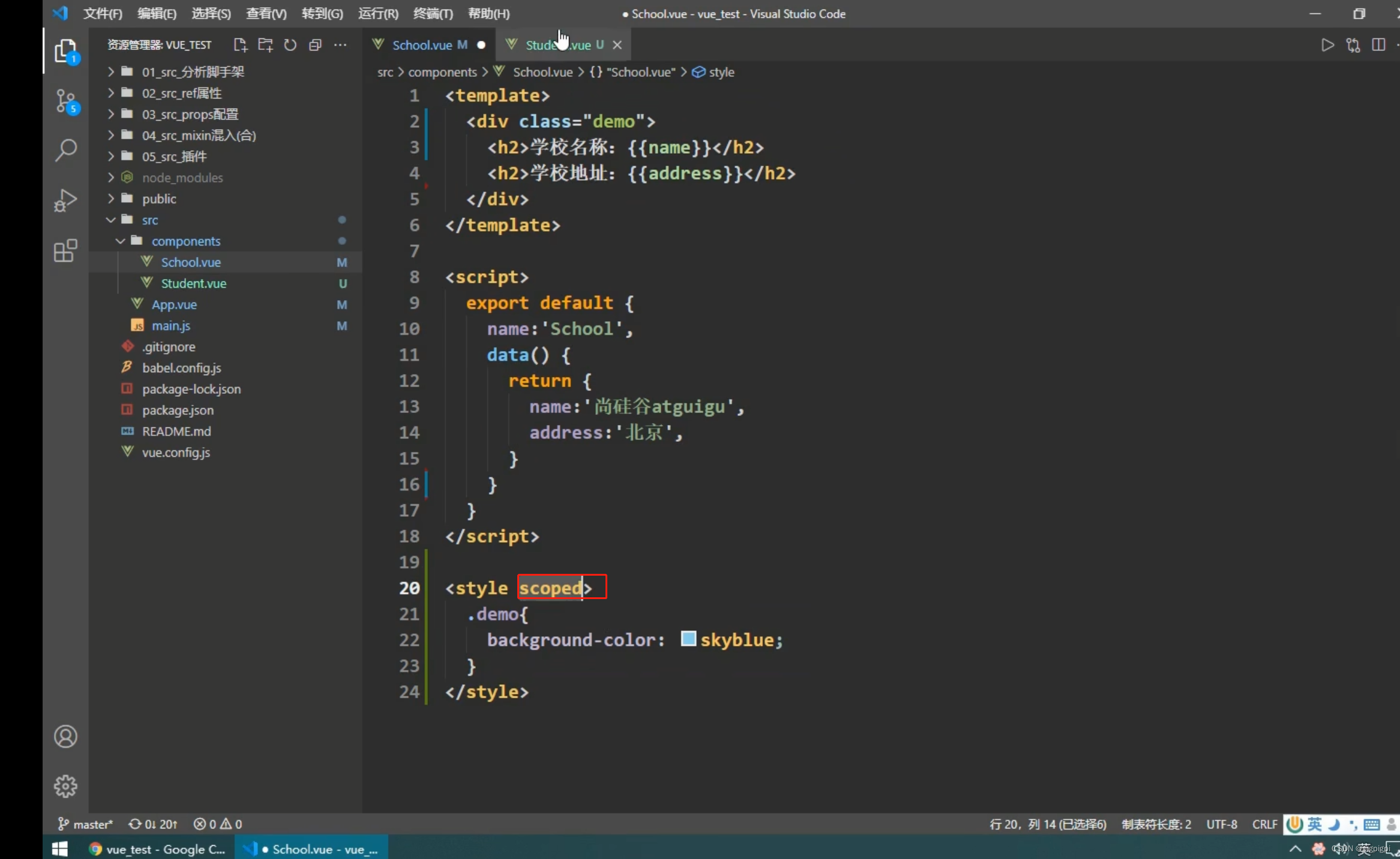Synchronize changes in status bar

point(152,824)
